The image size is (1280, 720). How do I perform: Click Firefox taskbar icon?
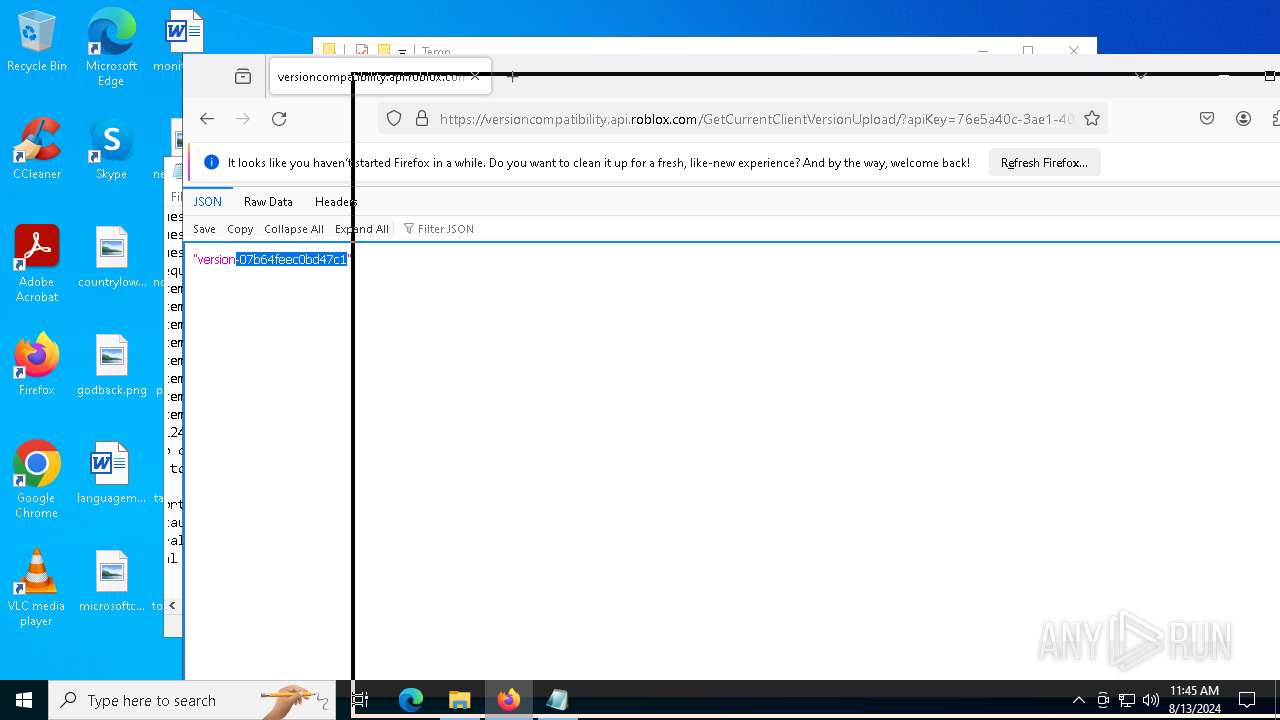point(508,700)
